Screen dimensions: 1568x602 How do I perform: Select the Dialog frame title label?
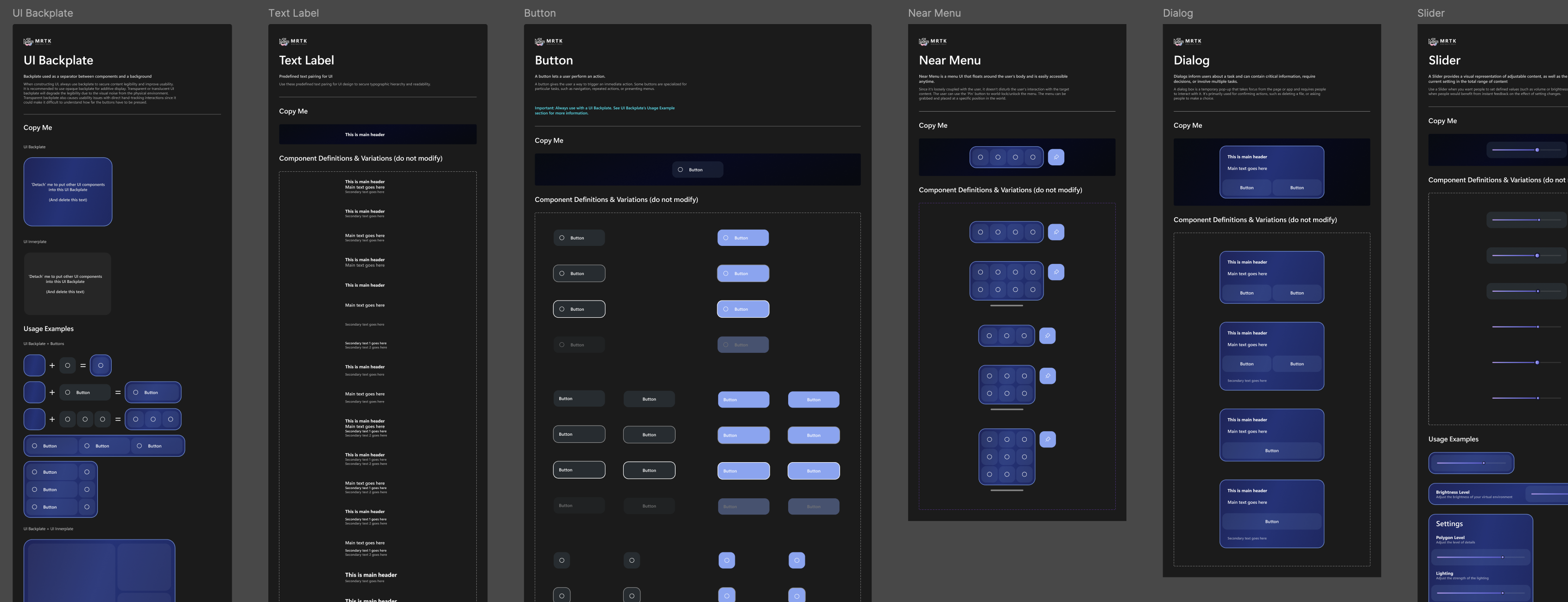[x=1177, y=13]
